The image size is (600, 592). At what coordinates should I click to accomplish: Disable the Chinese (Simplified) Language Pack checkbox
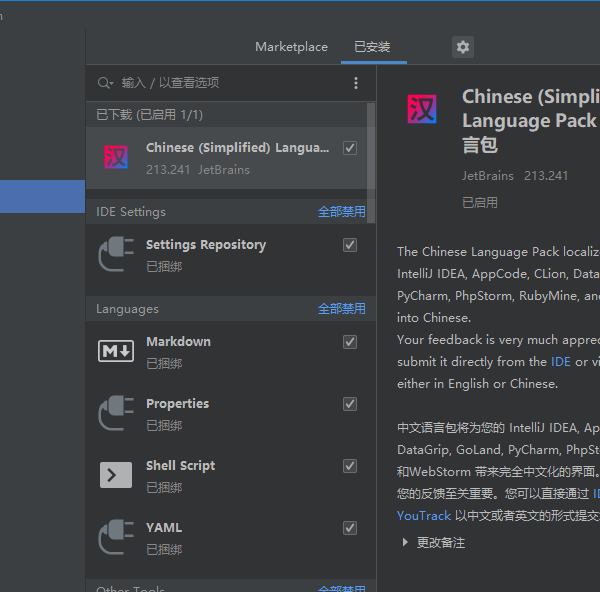[350, 148]
